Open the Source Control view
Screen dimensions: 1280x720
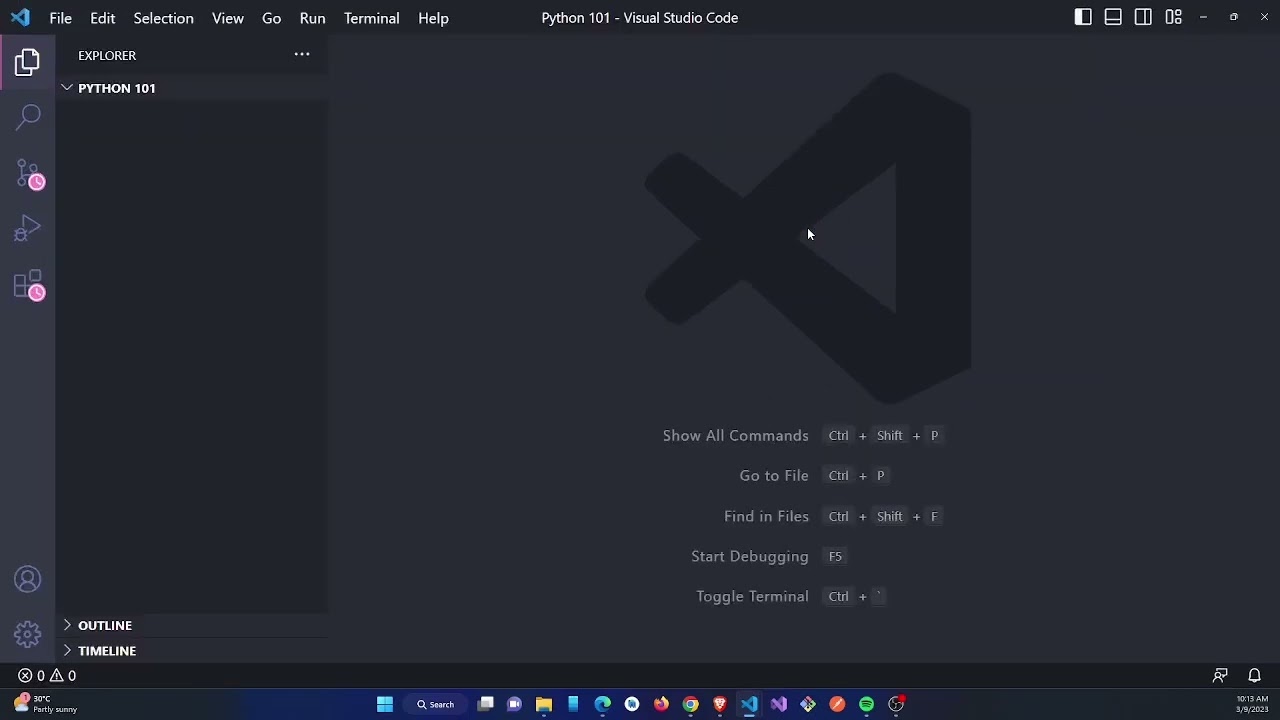pos(29,174)
